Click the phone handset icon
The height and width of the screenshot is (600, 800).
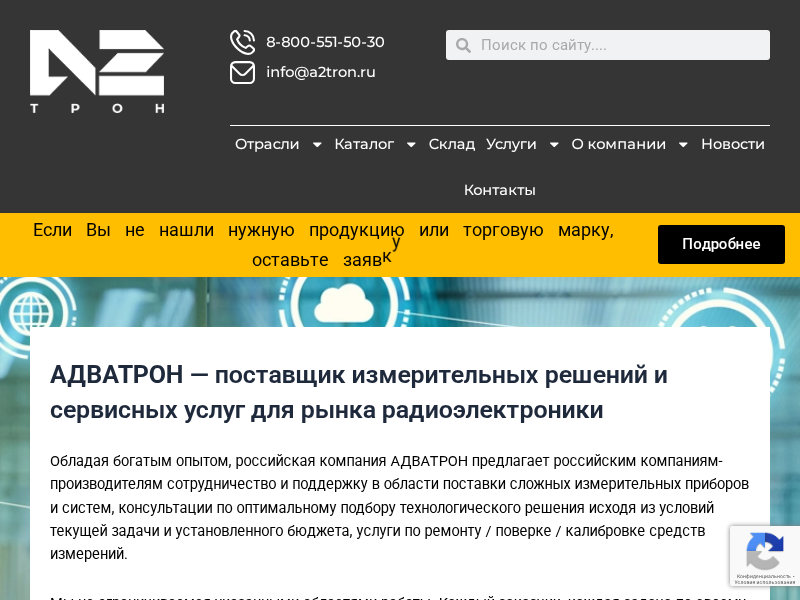pos(242,42)
